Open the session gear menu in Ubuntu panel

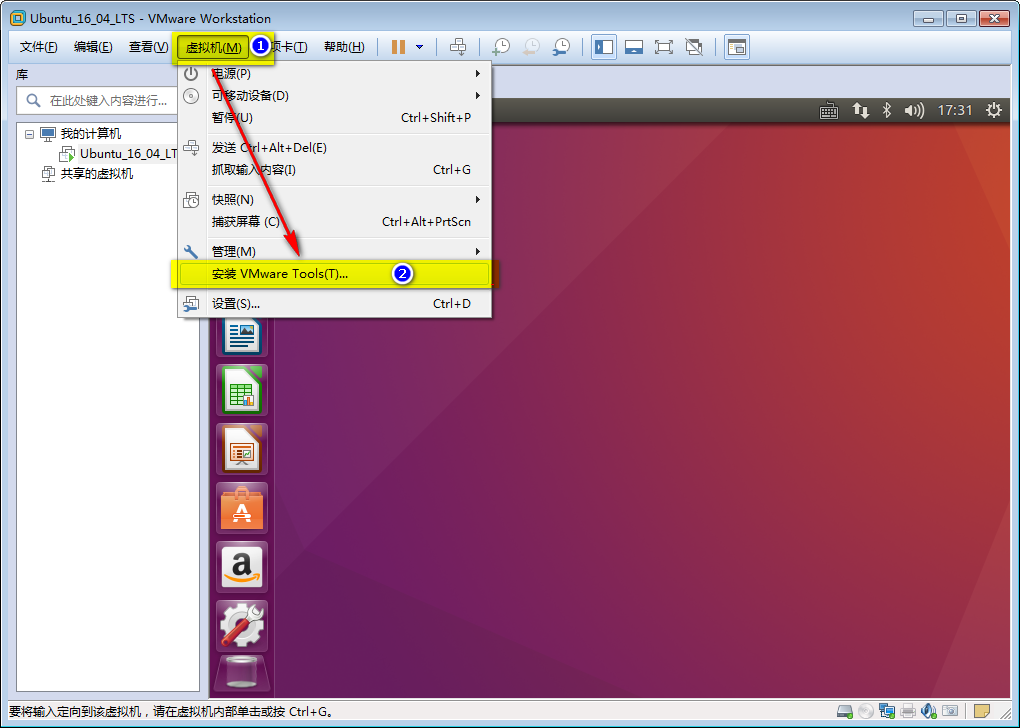993,111
